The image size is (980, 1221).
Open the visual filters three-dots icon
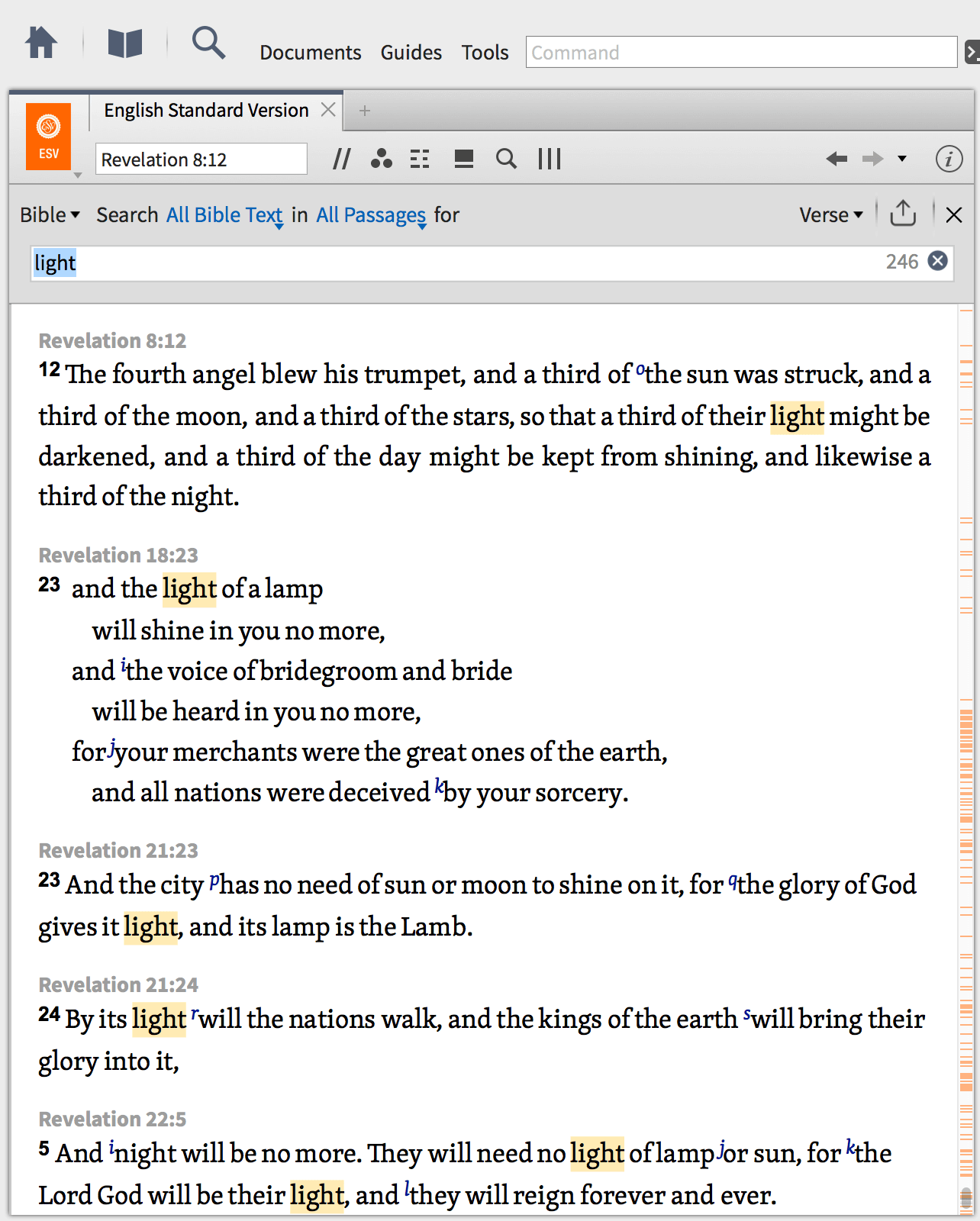coord(381,159)
